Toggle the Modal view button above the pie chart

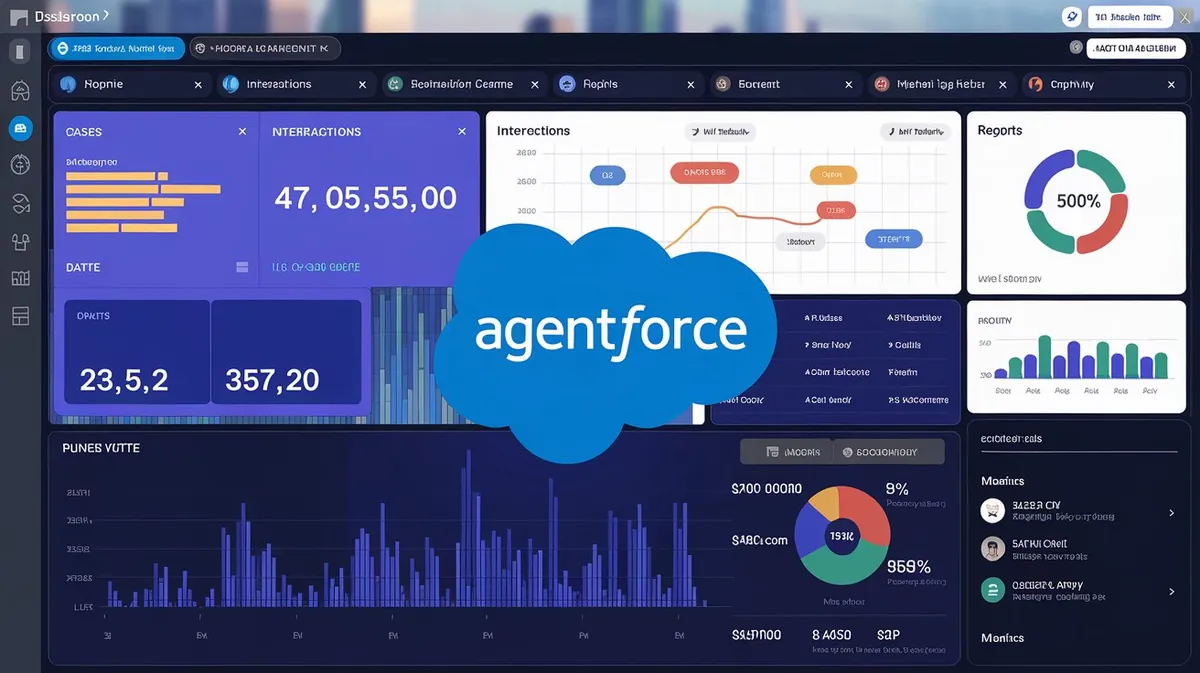(x=789, y=451)
